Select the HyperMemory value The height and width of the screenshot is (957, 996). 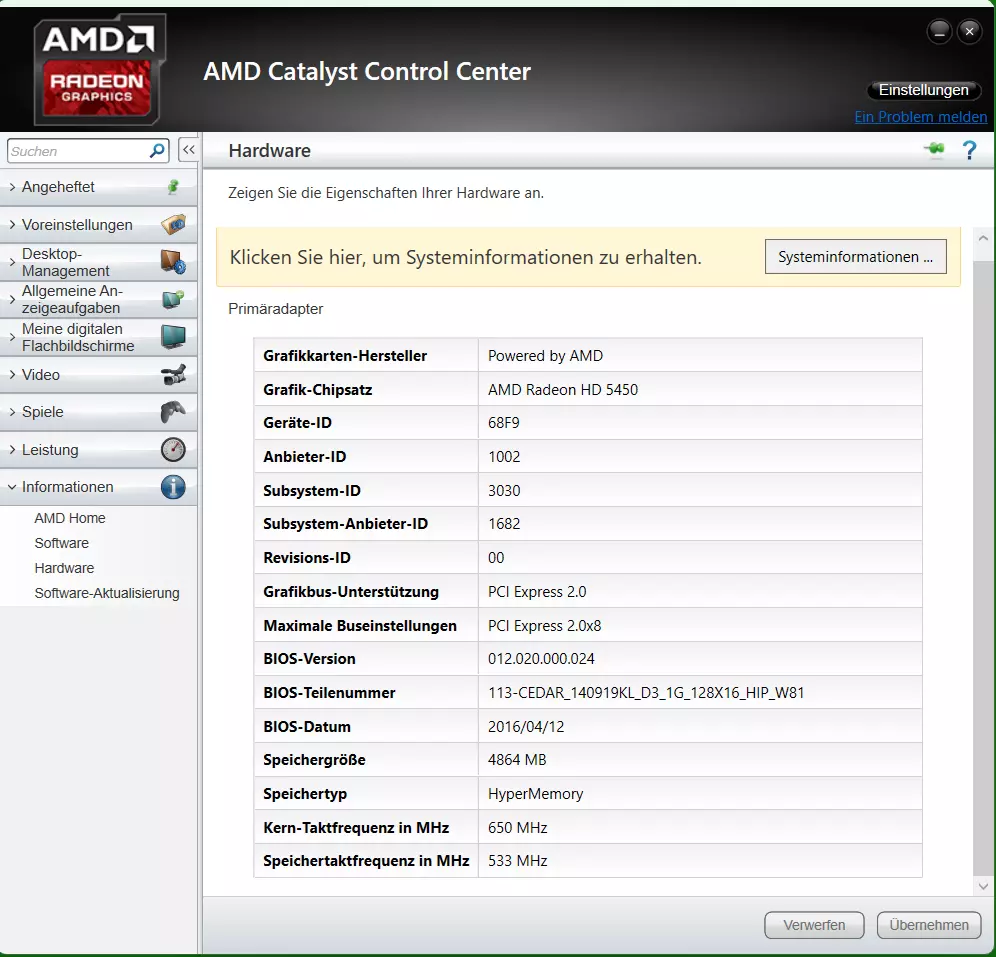tap(535, 794)
